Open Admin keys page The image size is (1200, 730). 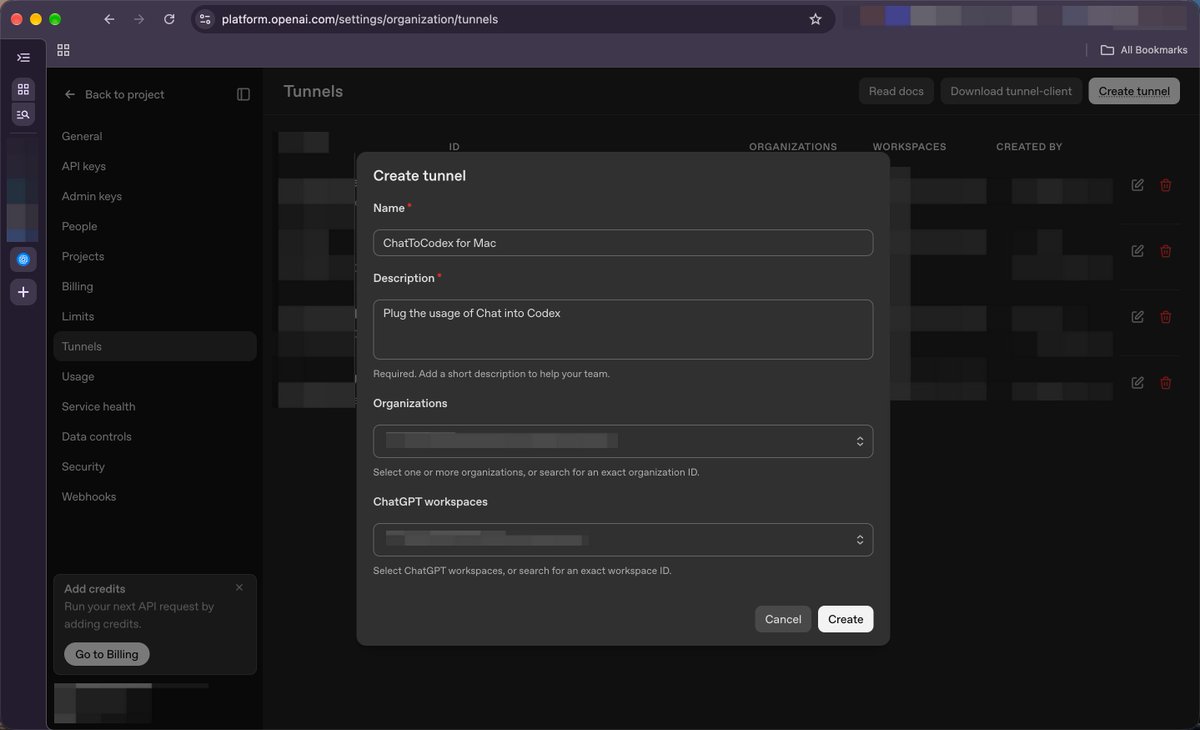tap(155, 196)
